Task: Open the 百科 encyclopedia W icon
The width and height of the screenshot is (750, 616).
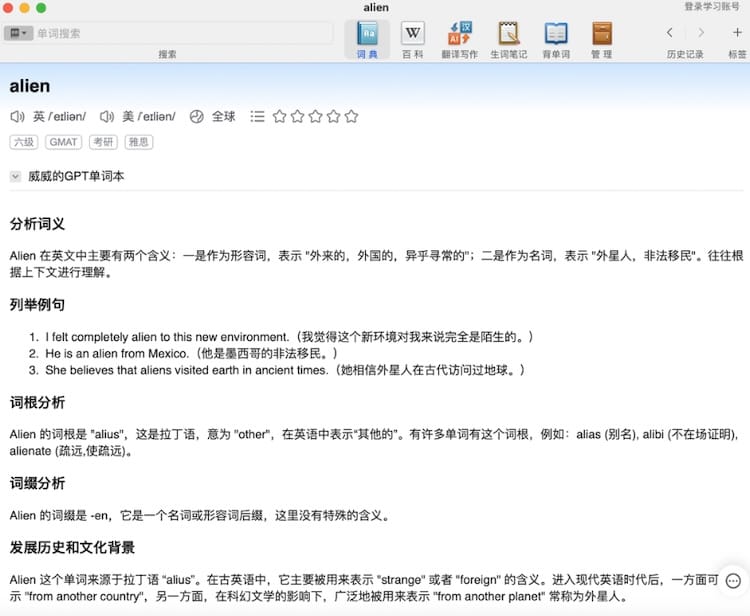Action: tap(412, 40)
